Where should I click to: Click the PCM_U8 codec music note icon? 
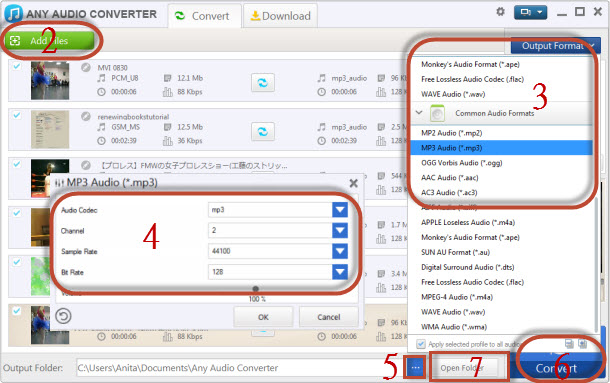coord(101,78)
